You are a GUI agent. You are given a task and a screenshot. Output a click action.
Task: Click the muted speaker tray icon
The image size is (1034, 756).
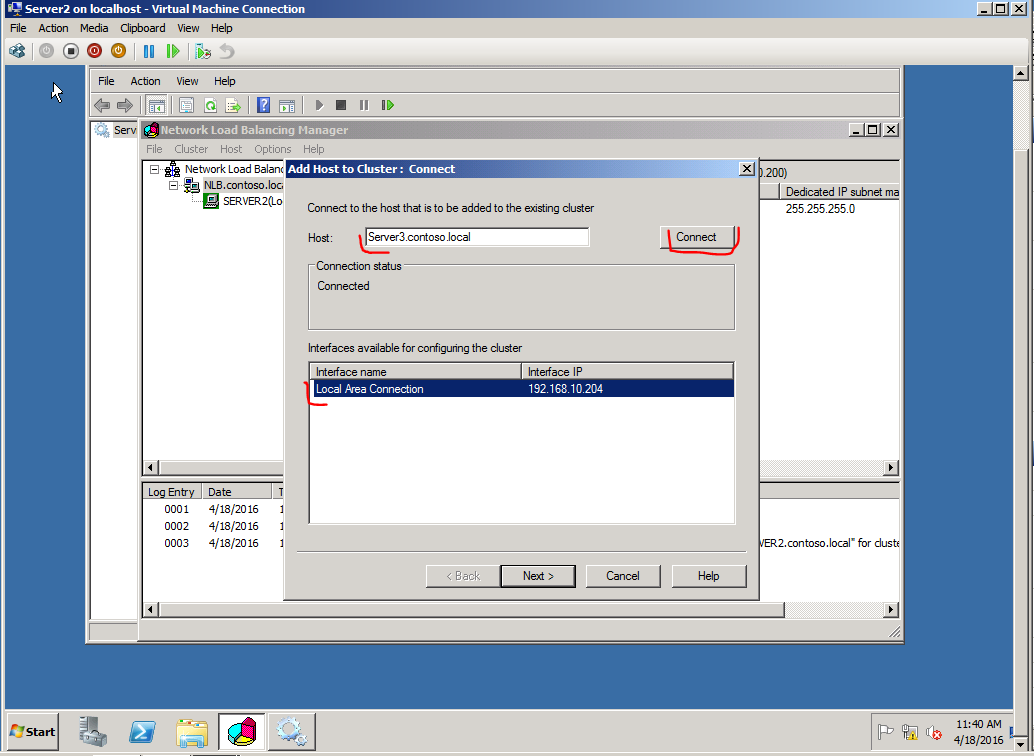[934, 732]
